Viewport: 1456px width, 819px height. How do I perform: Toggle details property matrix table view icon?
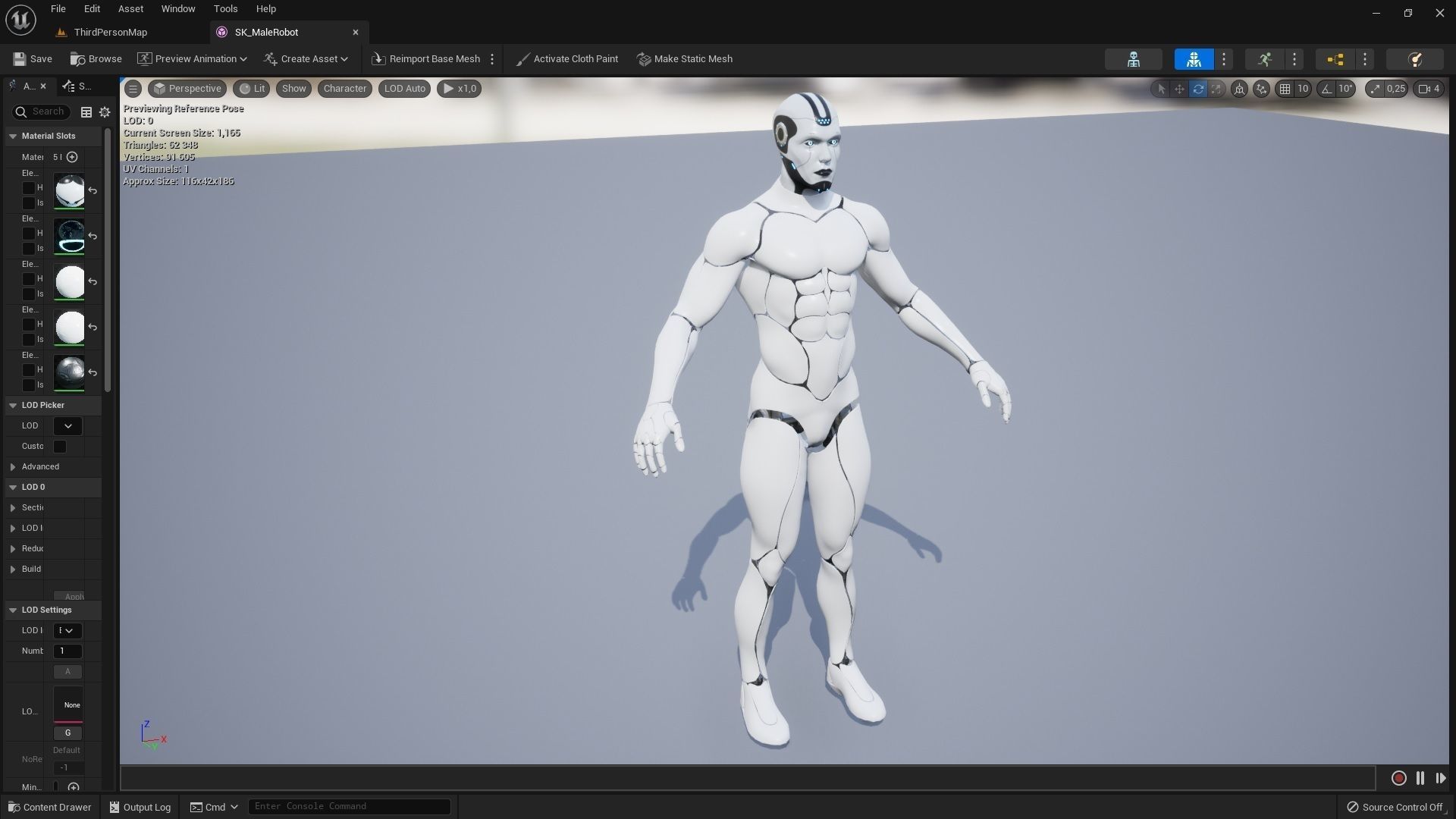tap(86, 112)
